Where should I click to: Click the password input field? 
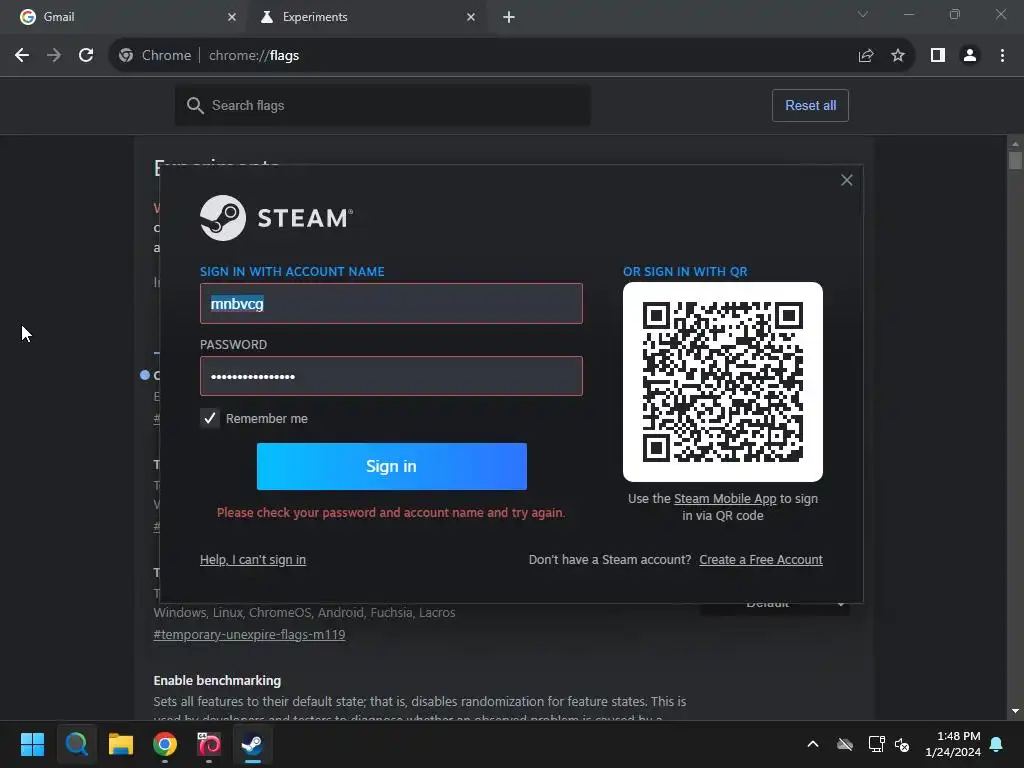[x=391, y=376]
